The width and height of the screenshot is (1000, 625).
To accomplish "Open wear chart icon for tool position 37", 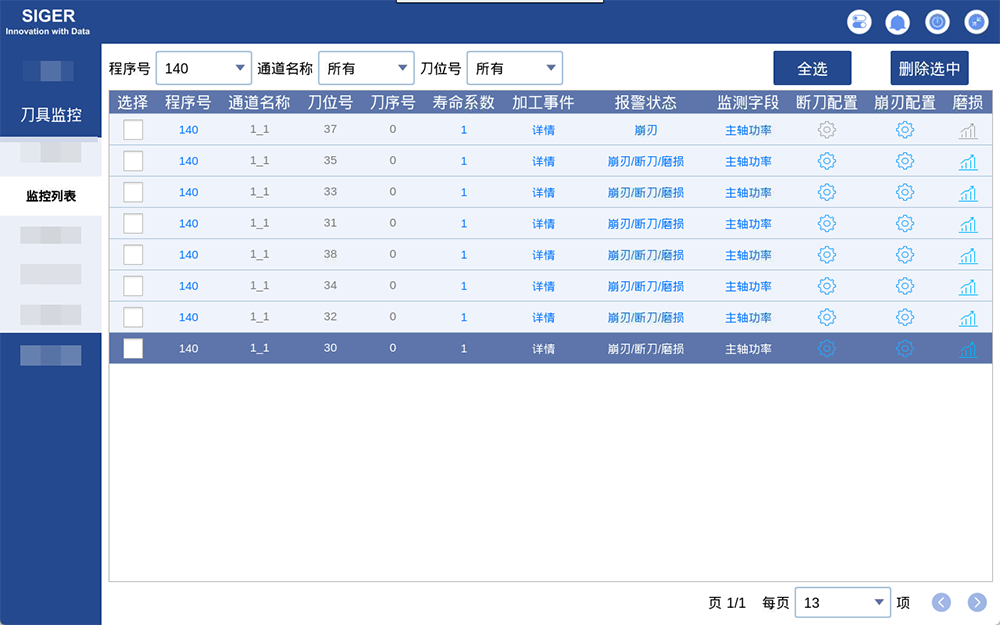I will (x=968, y=131).
